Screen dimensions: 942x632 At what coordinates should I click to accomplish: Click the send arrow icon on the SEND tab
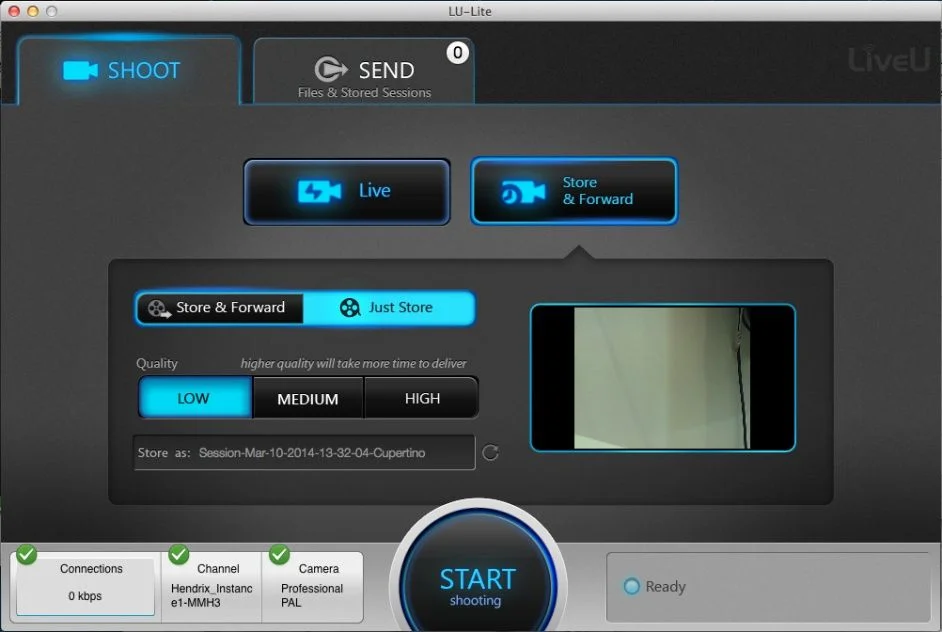(x=330, y=70)
